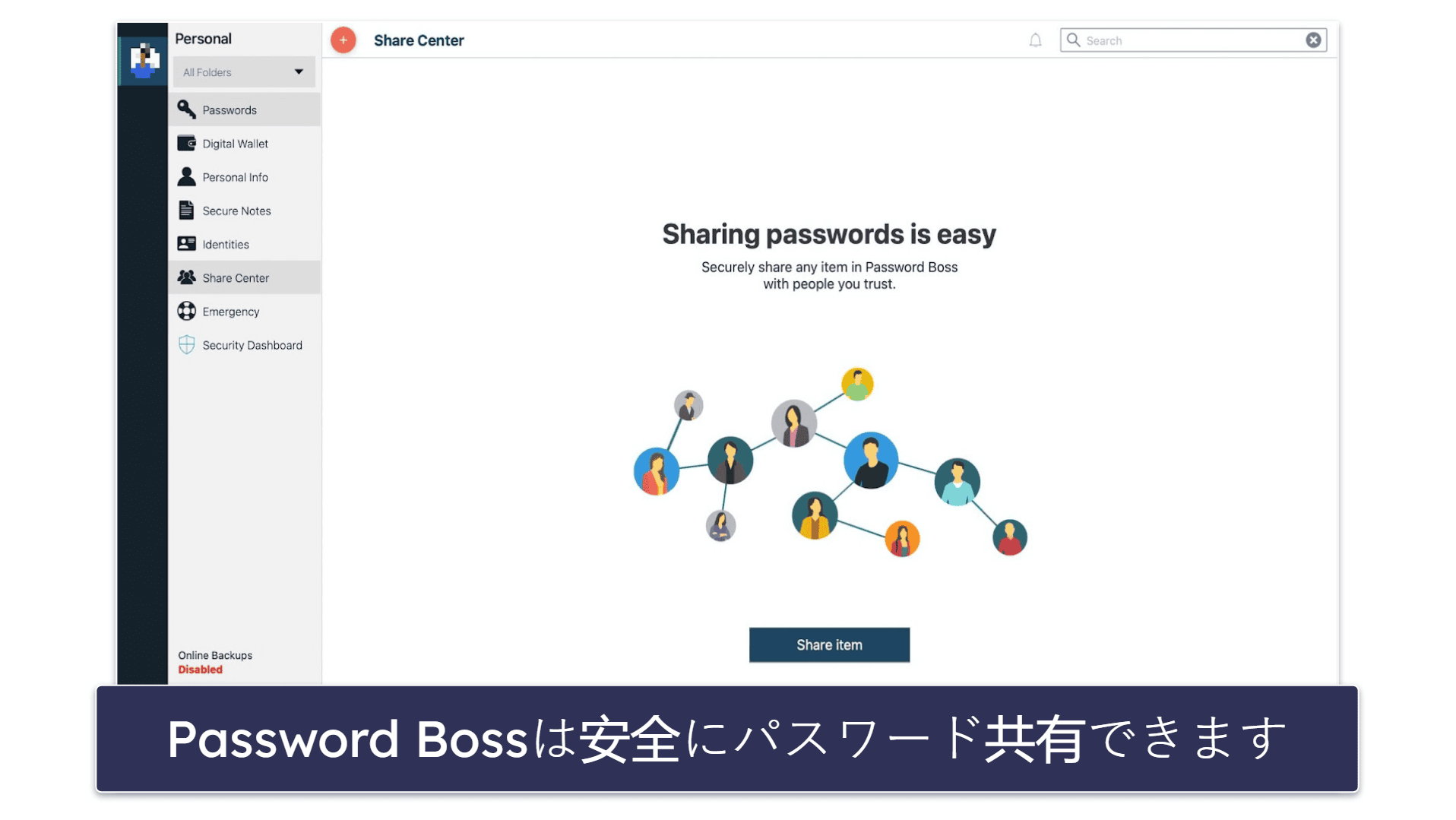Click into the Search input field
The image size is (1456, 820).
point(1192,40)
